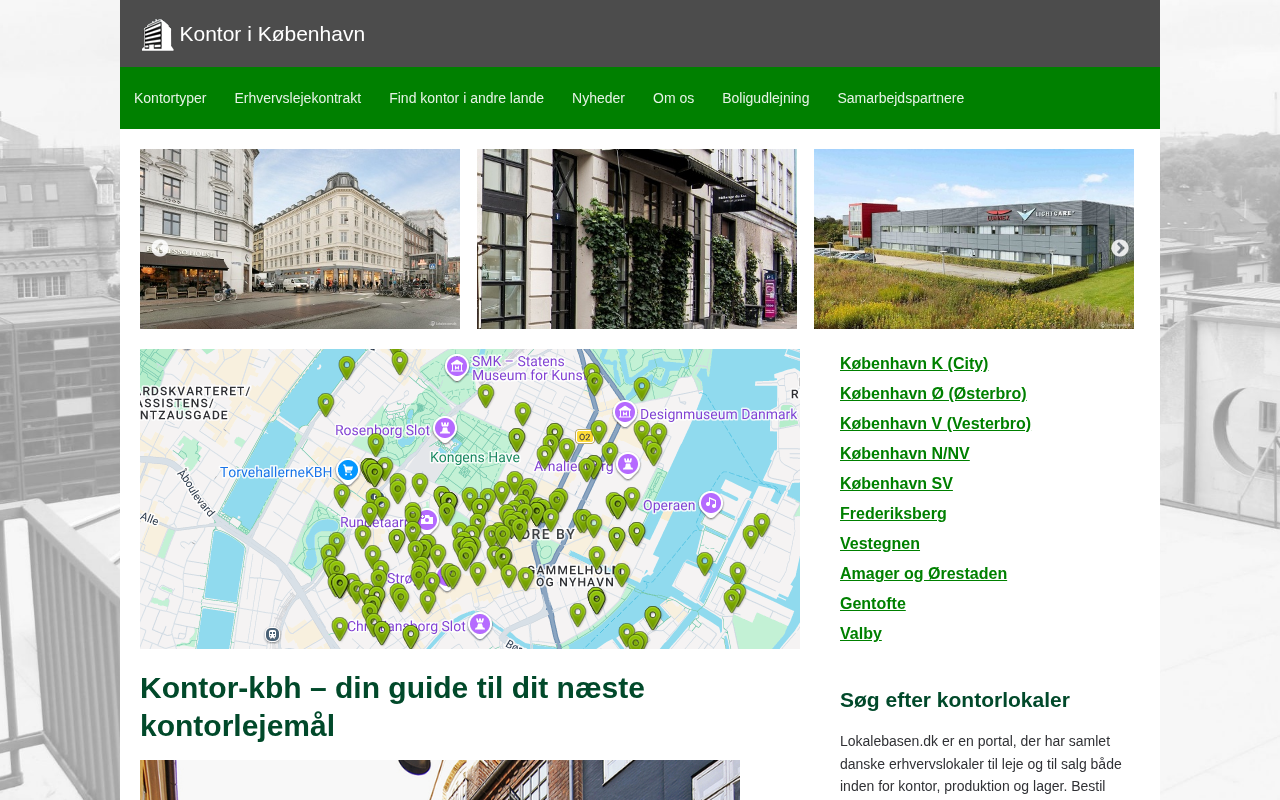The width and height of the screenshot is (1280, 800).
Task: Open Erhvervslejekontrakt in navigation bar
Action: coord(298,98)
